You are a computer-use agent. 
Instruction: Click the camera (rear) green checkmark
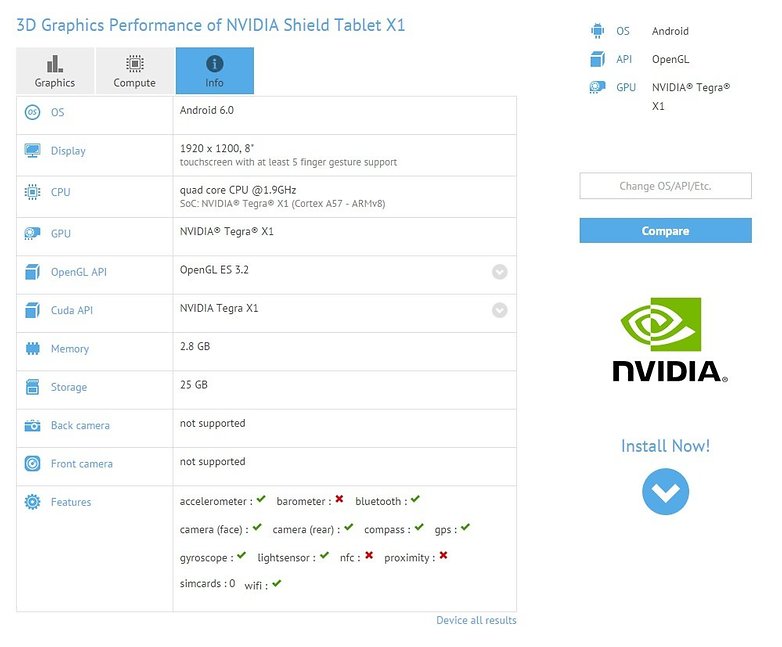[349, 527]
